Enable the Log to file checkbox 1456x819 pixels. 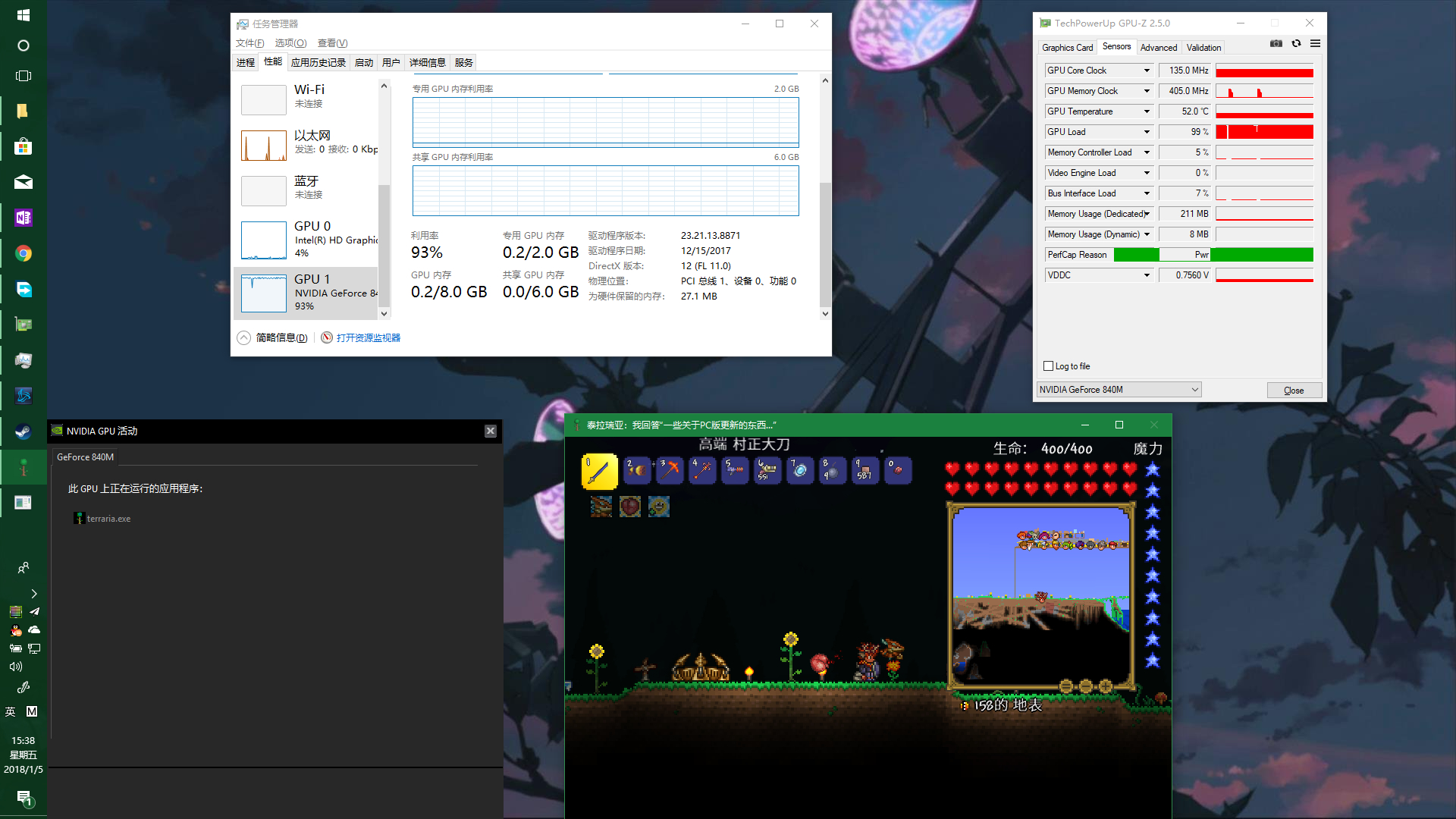(1049, 366)
